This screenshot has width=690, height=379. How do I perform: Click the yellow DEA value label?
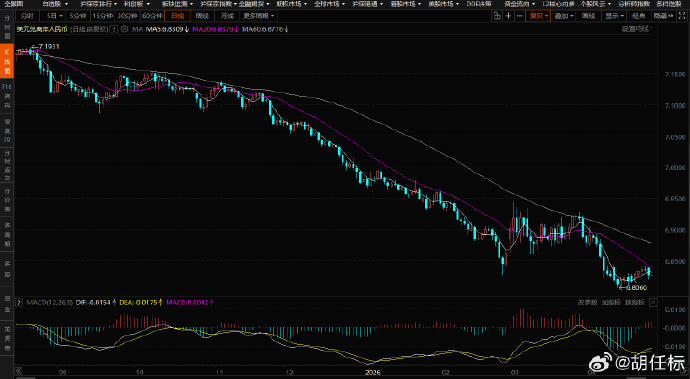tap(141, 302)
